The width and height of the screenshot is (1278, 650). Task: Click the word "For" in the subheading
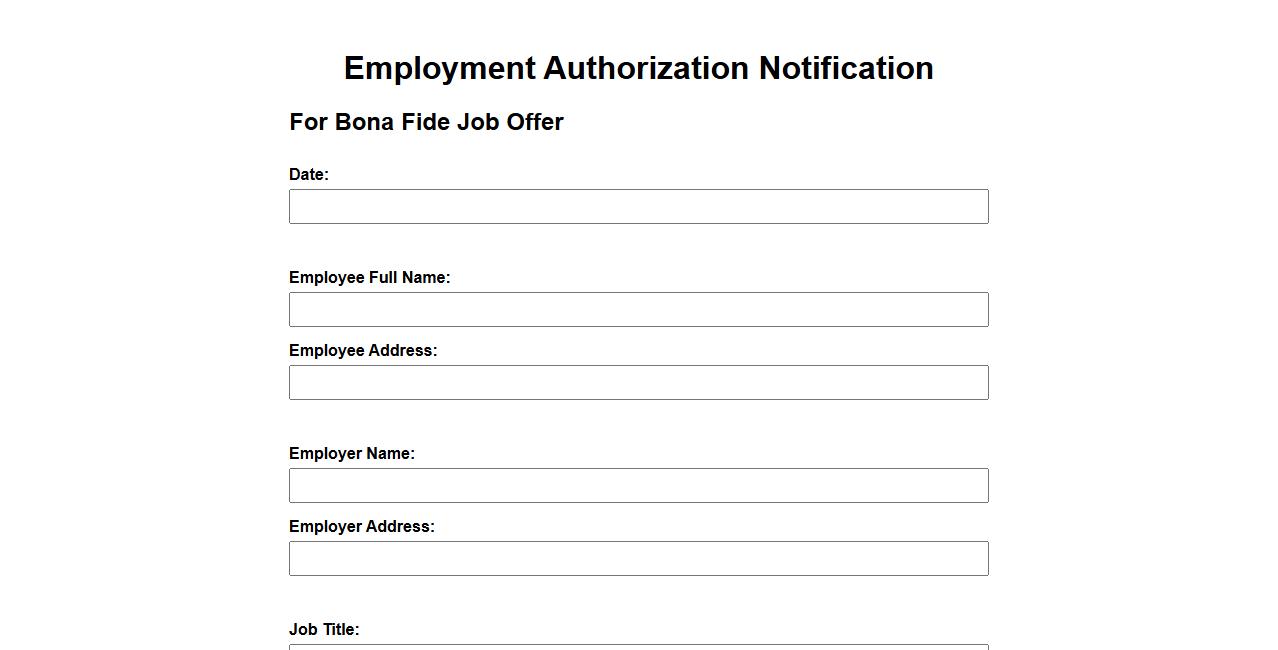[308, 123]
